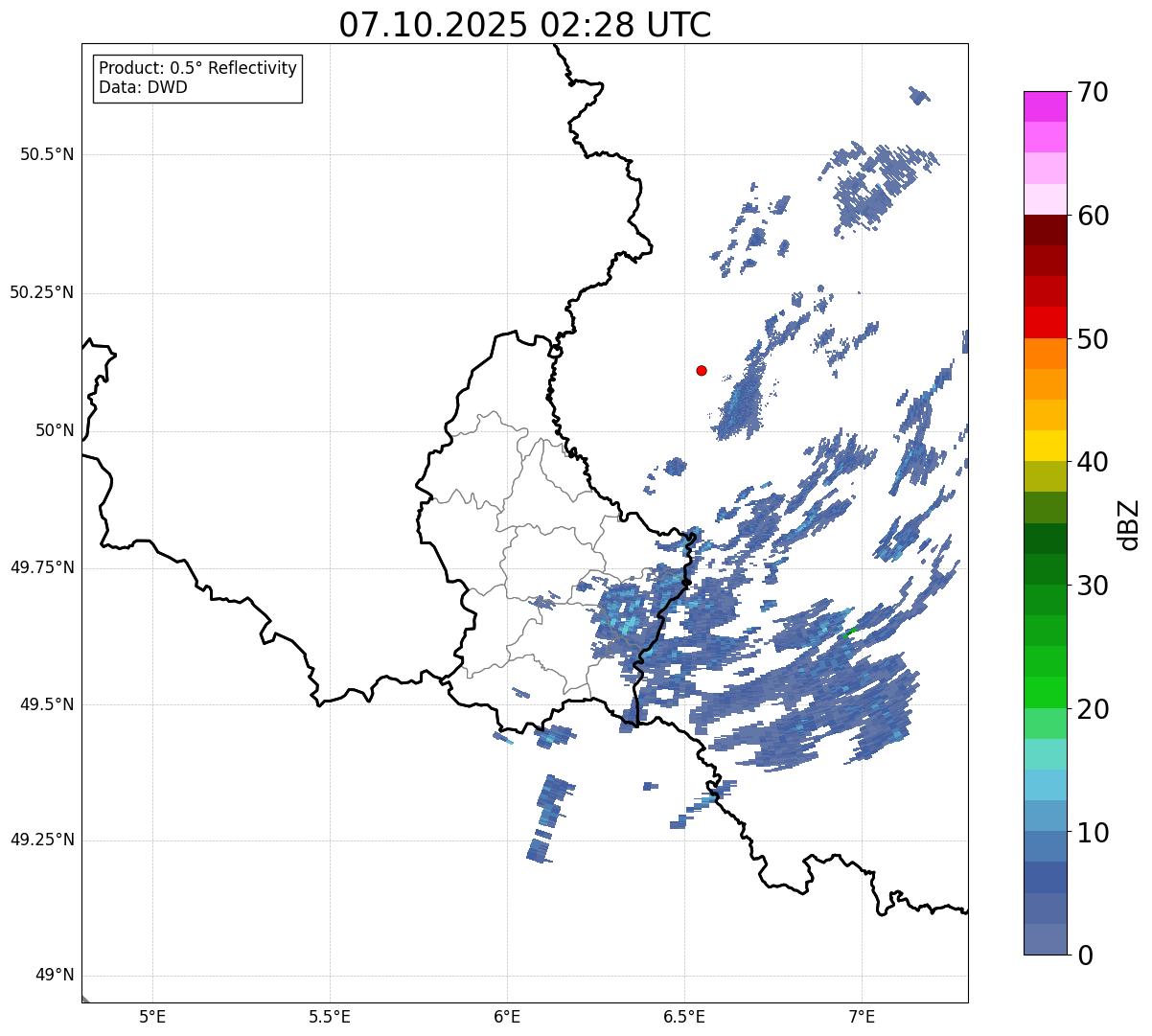Screen dimensions: 1152x1036
Task: Click the colorbar 40 tick label
Action: [1093, 462]
